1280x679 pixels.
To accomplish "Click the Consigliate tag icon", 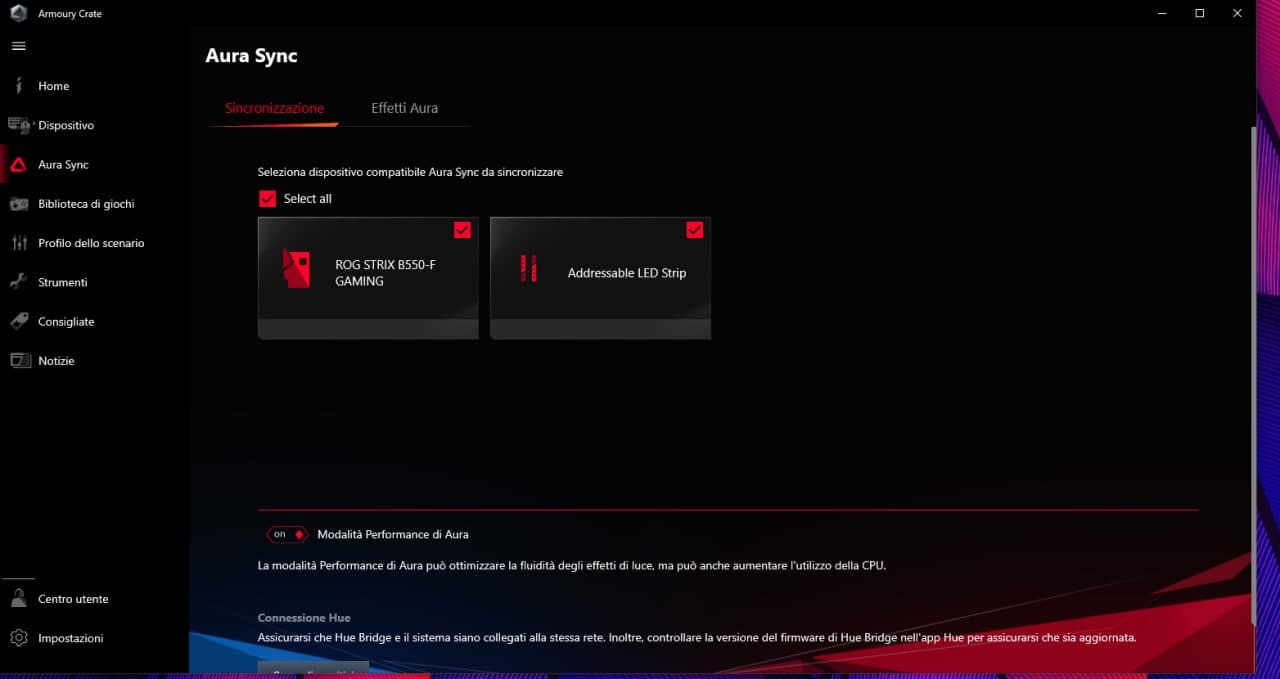I will tap(19, 322).
